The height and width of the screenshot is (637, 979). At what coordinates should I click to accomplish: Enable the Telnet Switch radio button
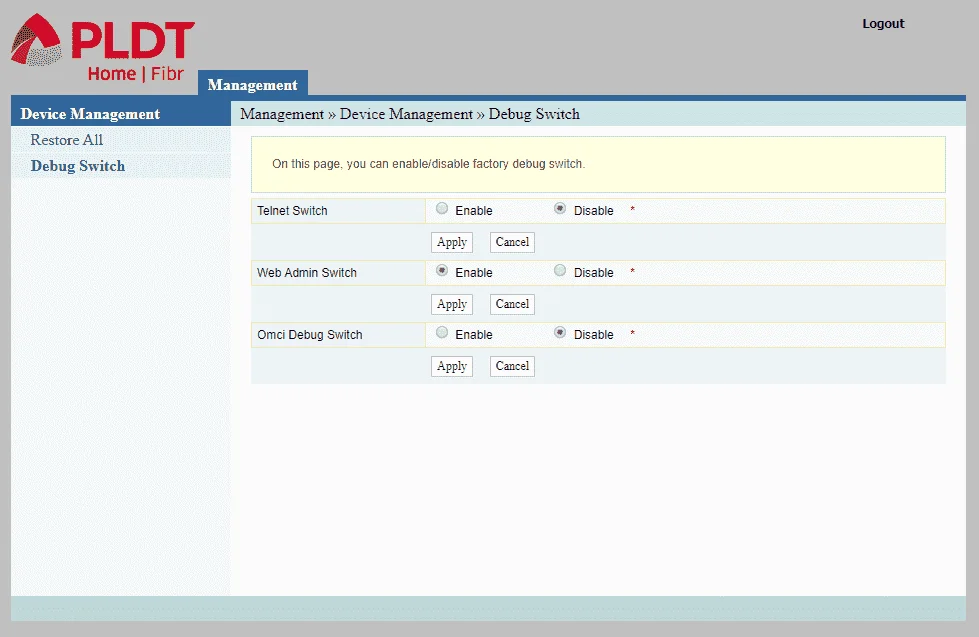(442, 209)
